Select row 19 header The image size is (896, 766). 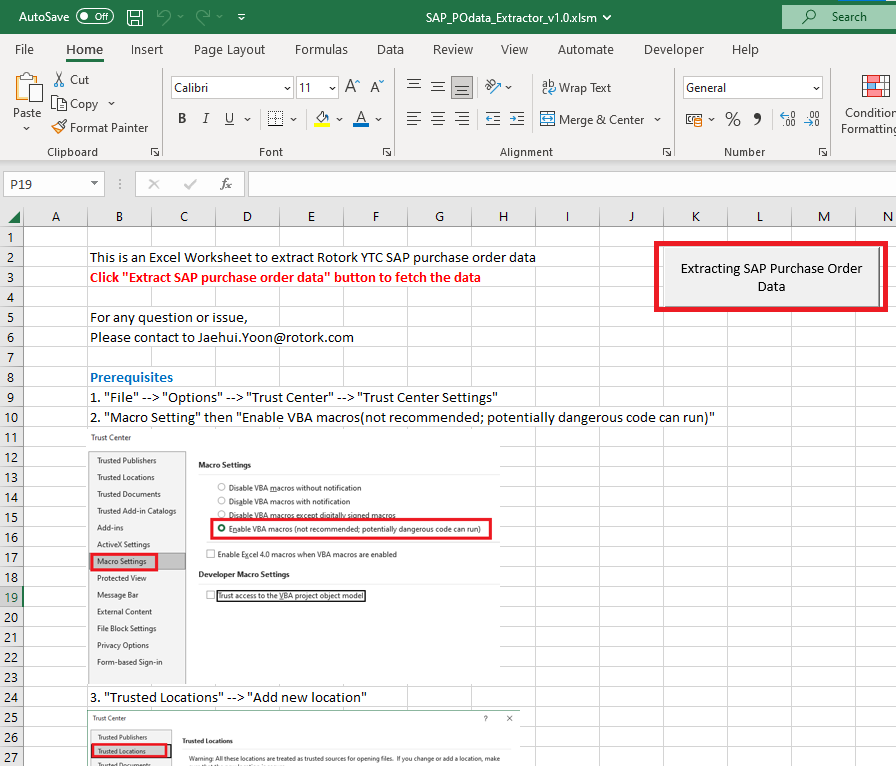coord(11,597)
